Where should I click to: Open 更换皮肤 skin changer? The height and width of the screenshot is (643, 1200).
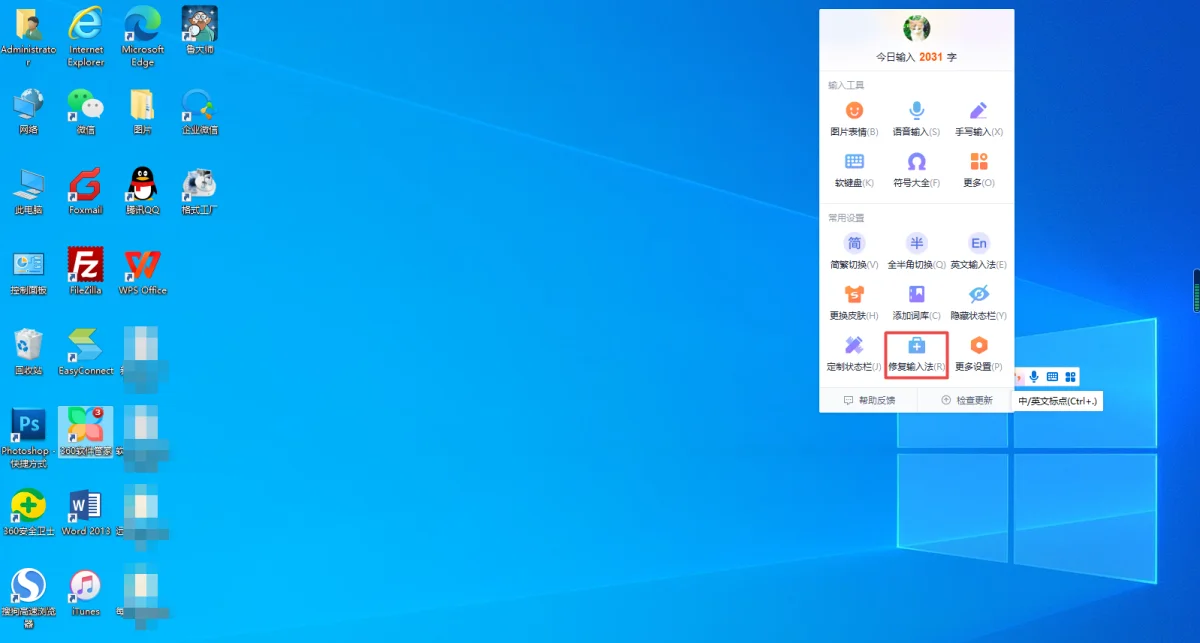[854, 294]
